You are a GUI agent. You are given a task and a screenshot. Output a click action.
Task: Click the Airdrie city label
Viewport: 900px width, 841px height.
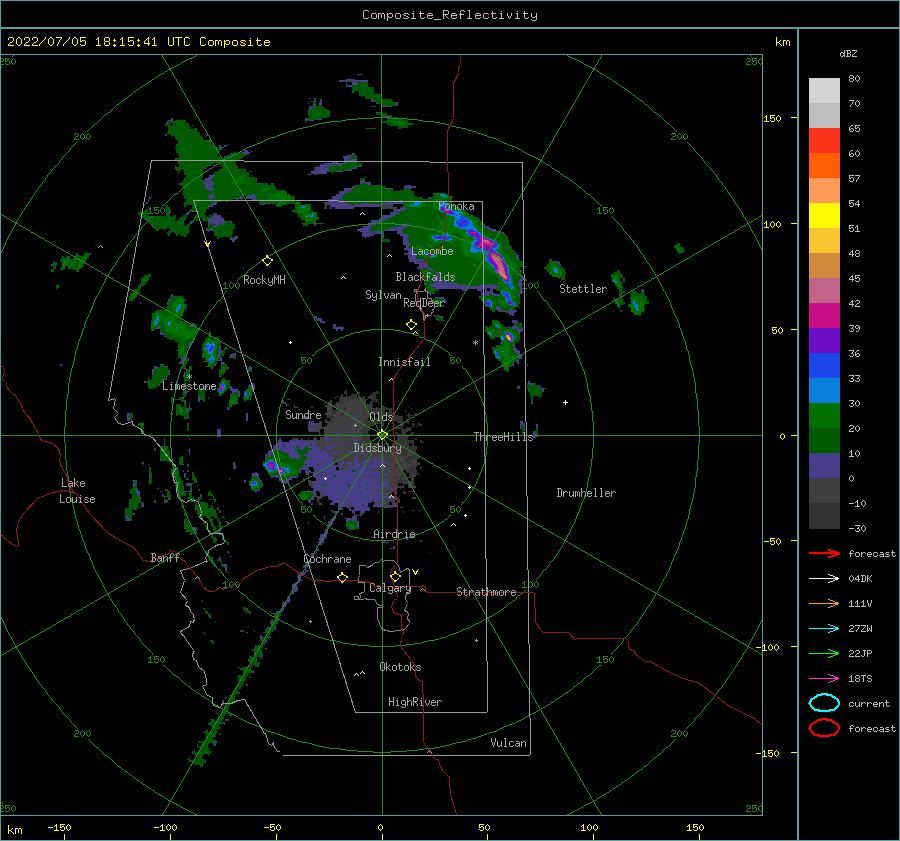click(x=394, y=534)
